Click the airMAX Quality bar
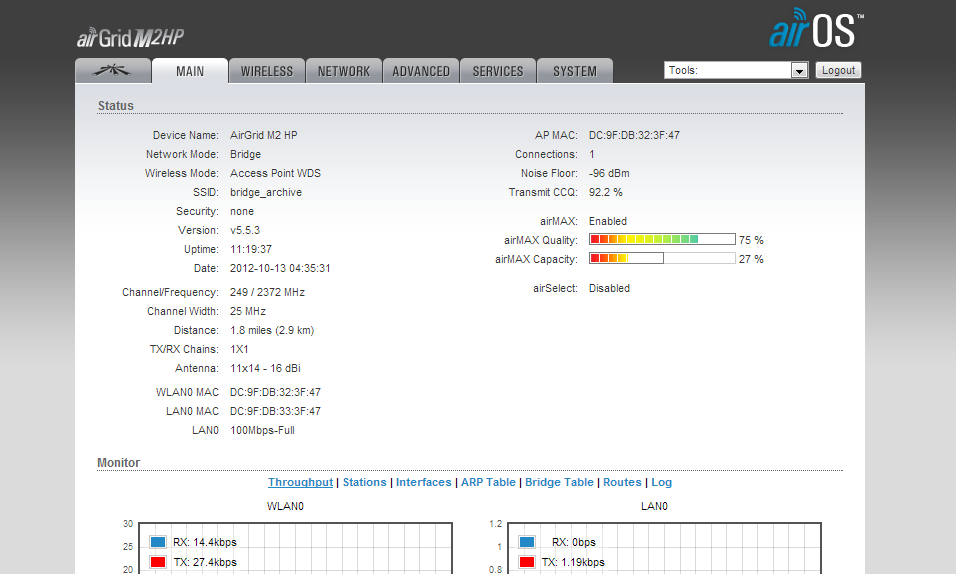The height and width of the screenshot is (574, 956). click(x=662, y=239)
